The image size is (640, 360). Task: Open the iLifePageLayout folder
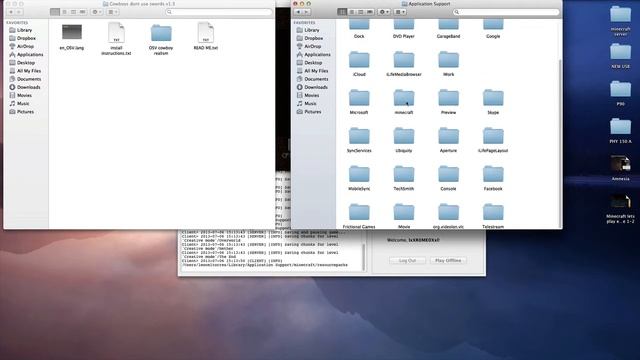pos(493,137)
